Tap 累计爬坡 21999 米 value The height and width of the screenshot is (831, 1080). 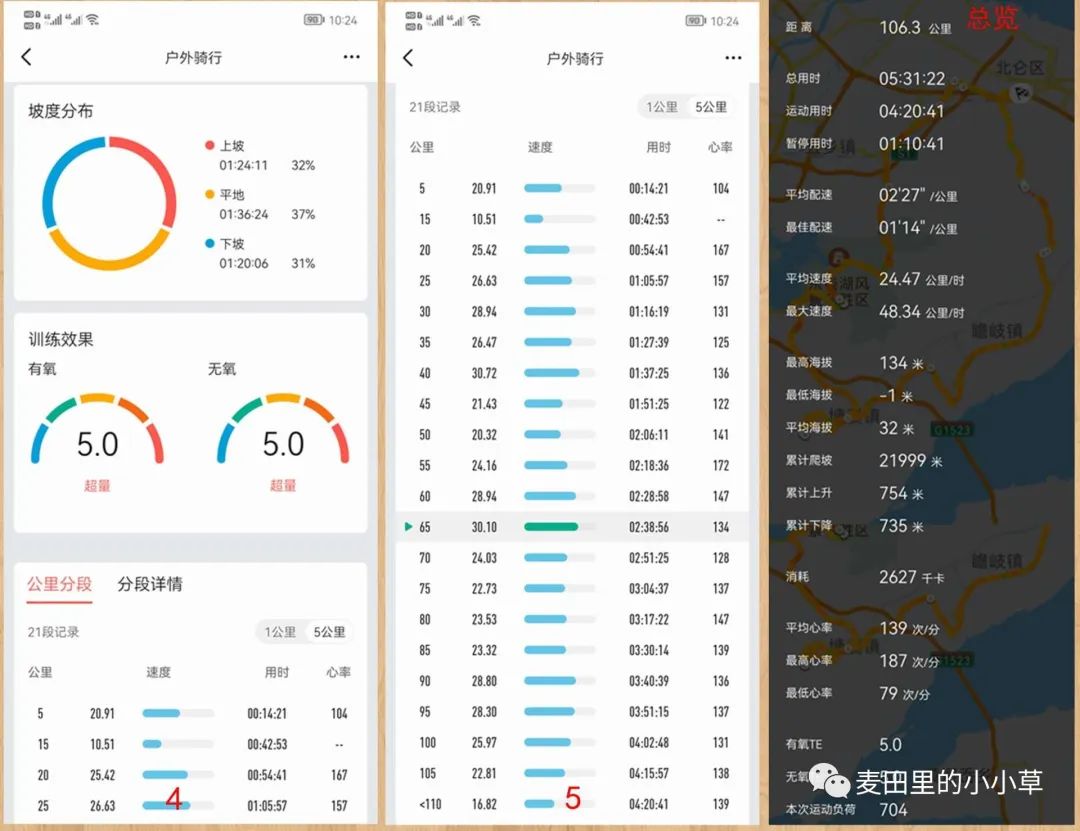pyautogui.click(x=911, y=460)
